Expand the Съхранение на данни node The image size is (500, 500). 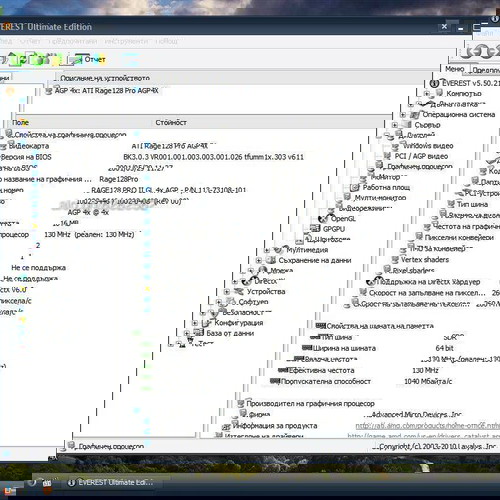pyautogui.click(x=259, y=260)
